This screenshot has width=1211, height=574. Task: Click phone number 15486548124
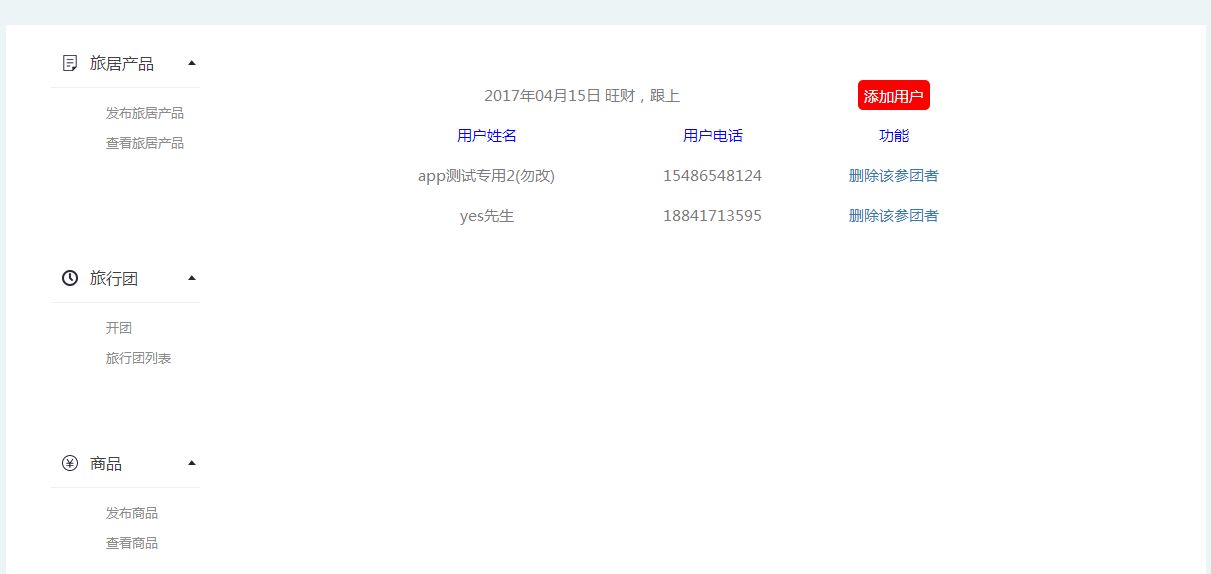(x=712, y=176)
